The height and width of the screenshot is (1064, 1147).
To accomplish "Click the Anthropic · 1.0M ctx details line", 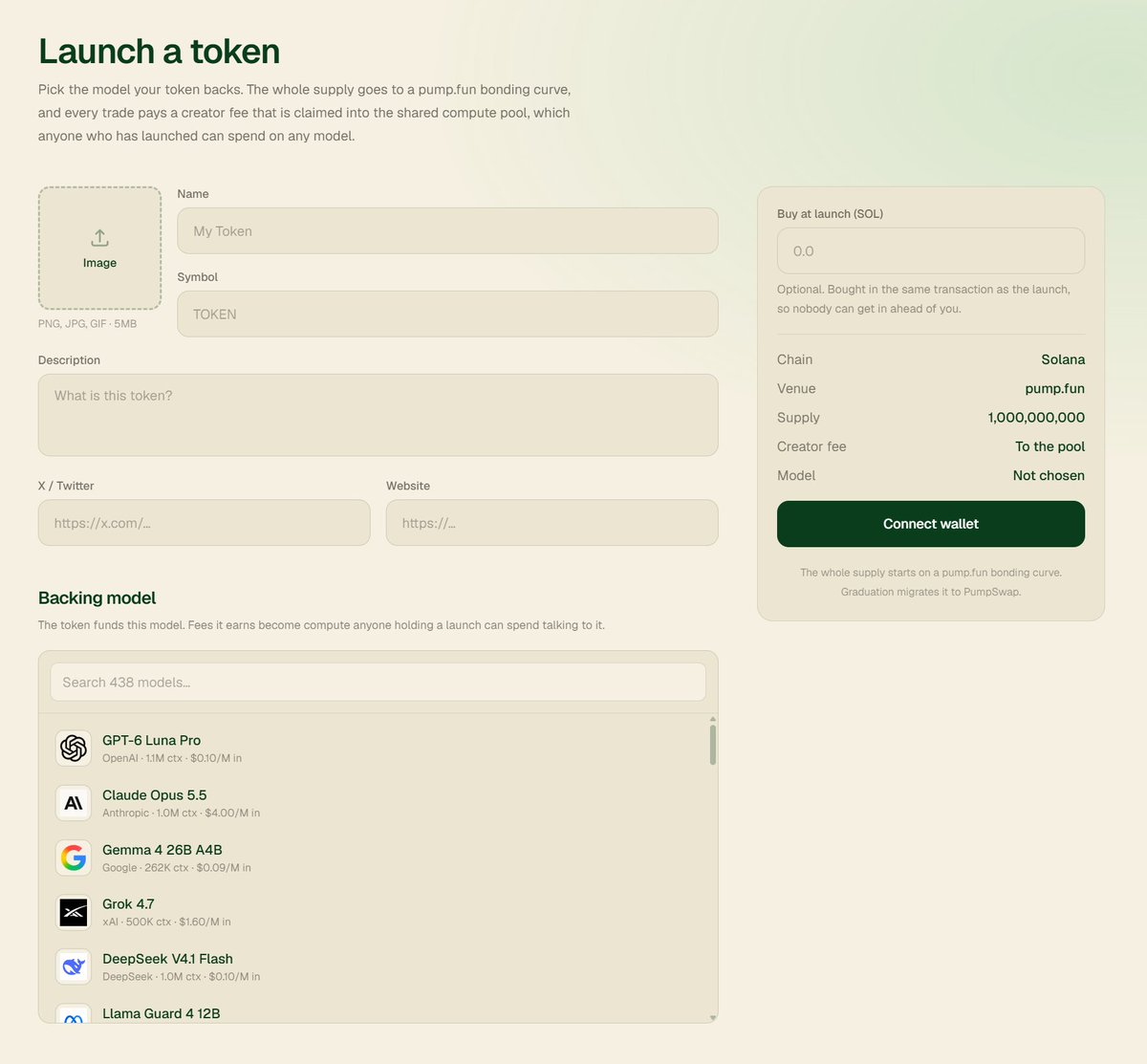I will pos(181,813).
